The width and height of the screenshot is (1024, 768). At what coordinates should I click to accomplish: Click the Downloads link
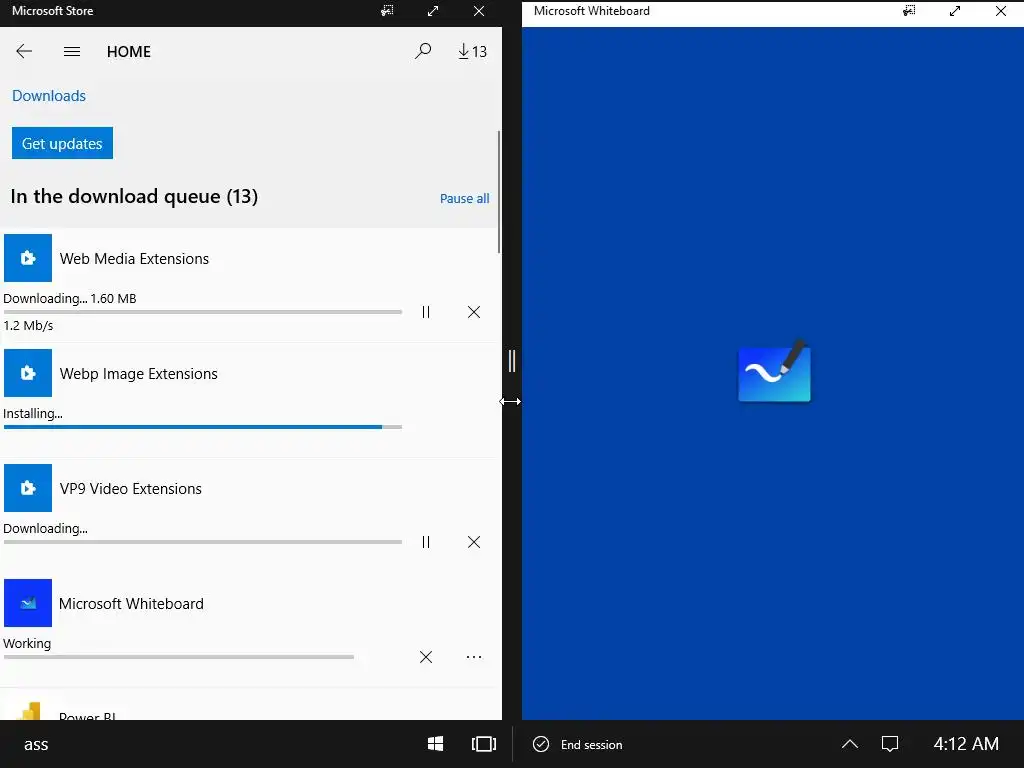(x=49, y=95)
